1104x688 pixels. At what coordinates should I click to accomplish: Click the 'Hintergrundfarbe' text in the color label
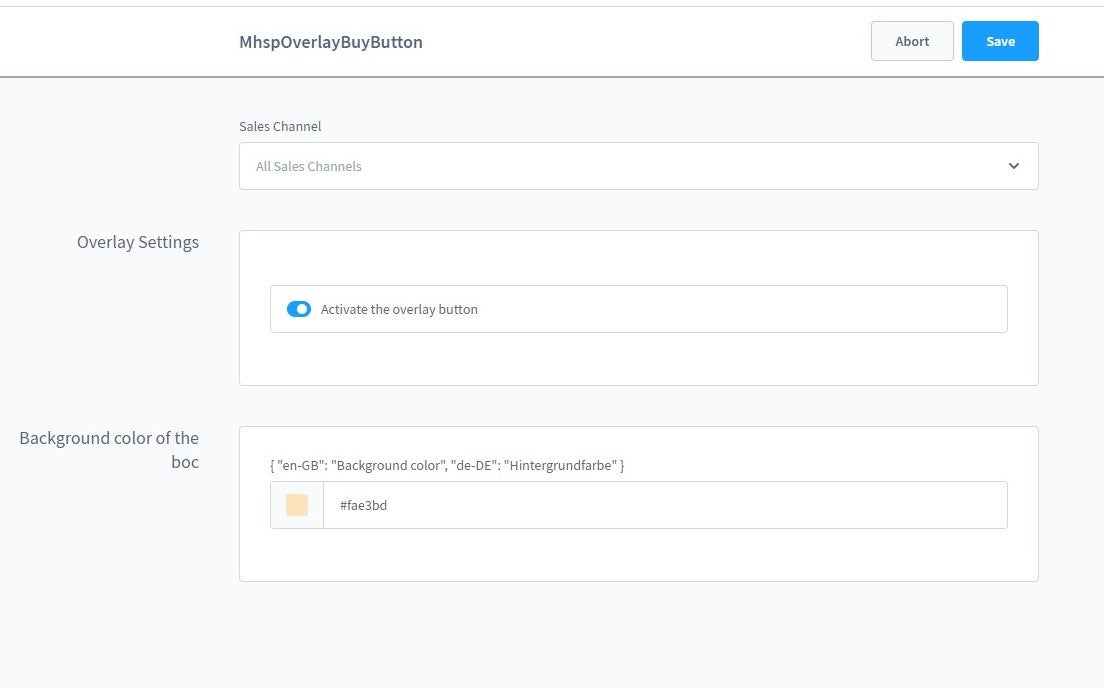pos(562,465)
